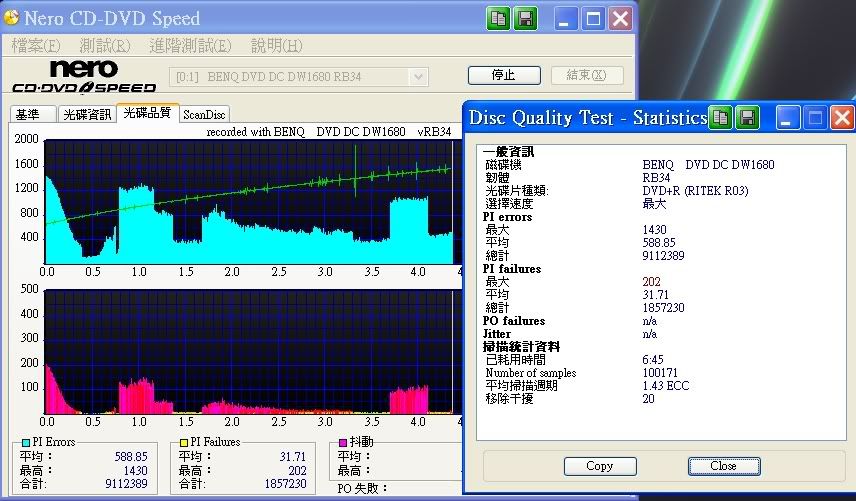Click the cyan PI Errors legend swatch
The height and width of the screenshot is (501, 856).
tap(26, 443)
